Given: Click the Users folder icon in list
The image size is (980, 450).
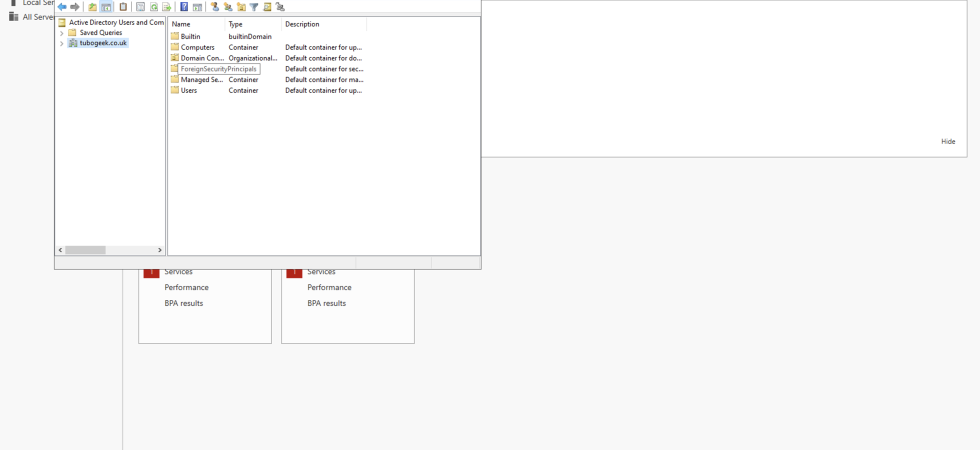Looking at the screenshot, I should pos(175,90).
